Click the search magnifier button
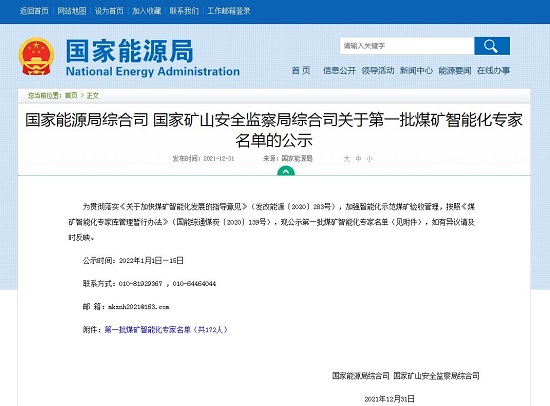The height and width of the screenshot is (406, 550). point(492,46)
